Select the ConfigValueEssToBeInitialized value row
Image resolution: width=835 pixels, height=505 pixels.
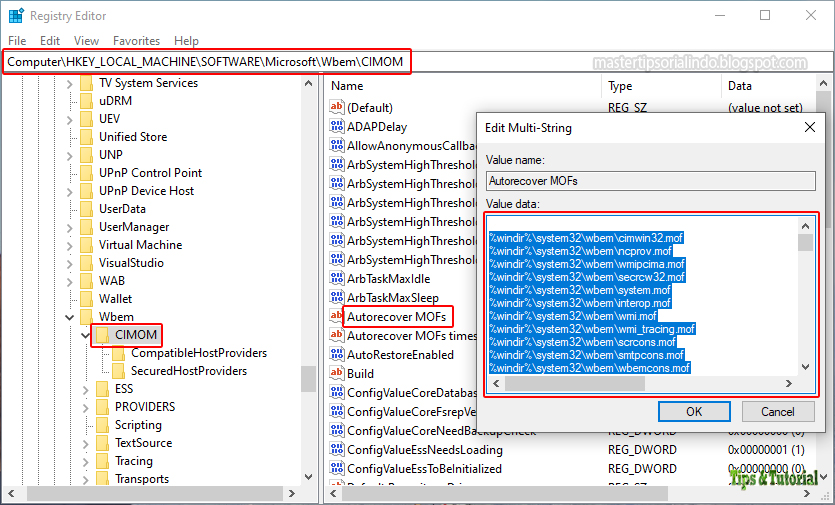(x=424, y=469)
